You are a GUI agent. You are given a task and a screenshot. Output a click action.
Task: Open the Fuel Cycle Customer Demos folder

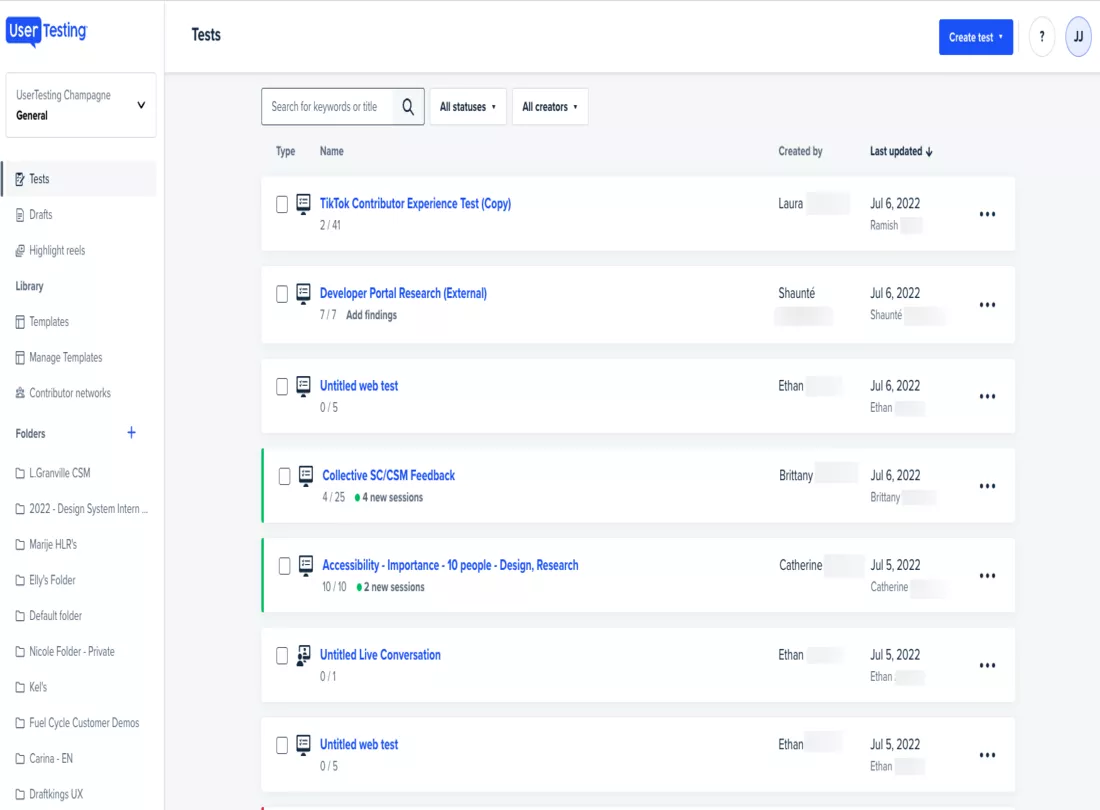84,723
